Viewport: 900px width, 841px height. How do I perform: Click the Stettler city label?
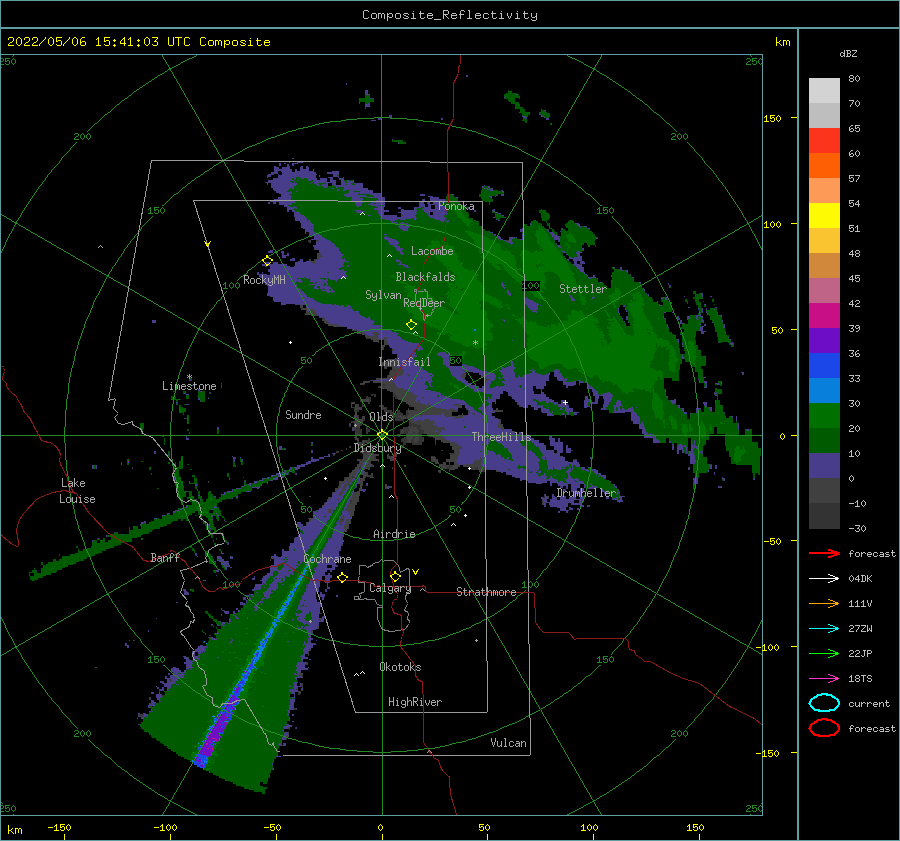coord(583,289)
